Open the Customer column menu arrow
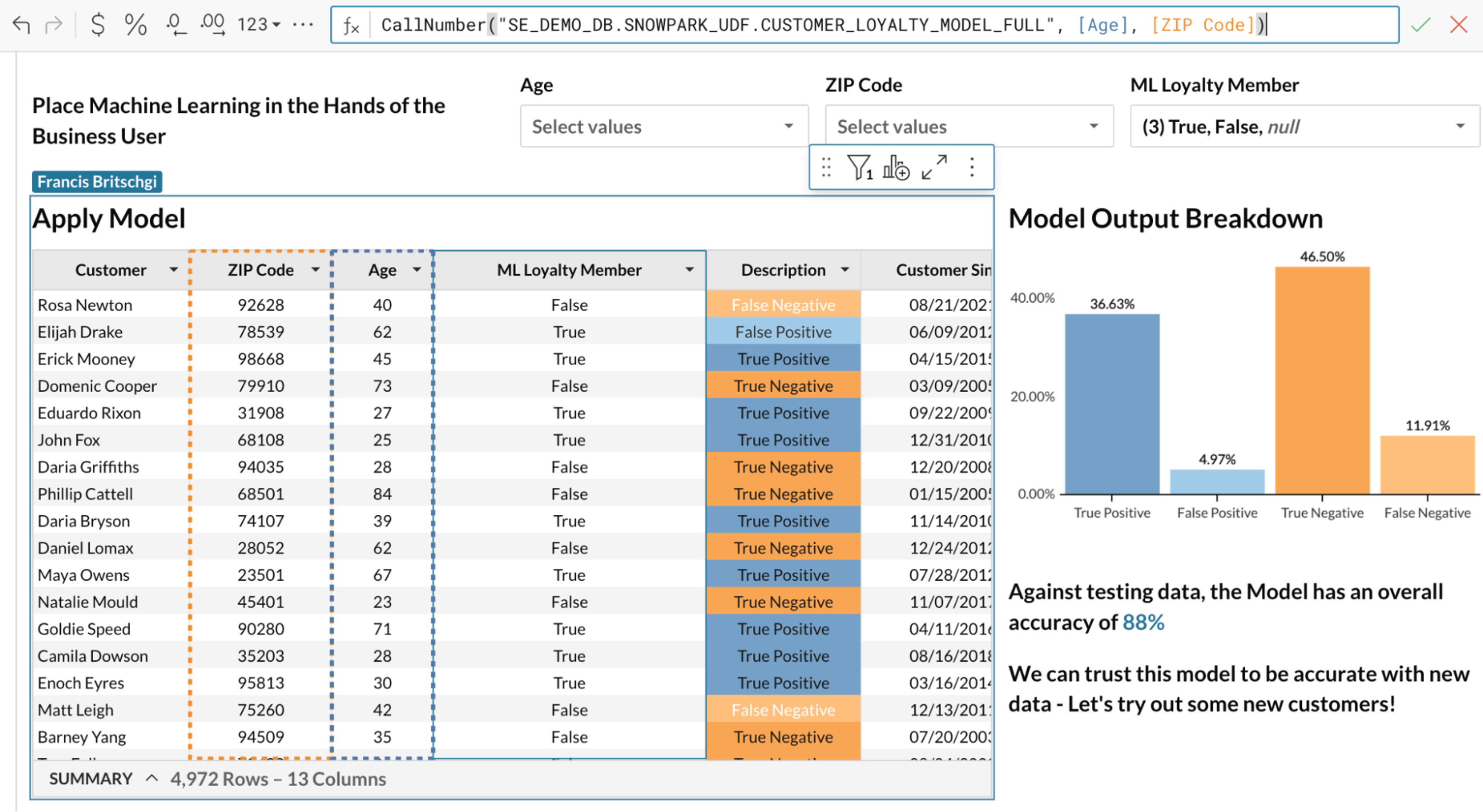Image resolution: width=1483 pixels, height=812 pixels. click(x=173, y=270)
